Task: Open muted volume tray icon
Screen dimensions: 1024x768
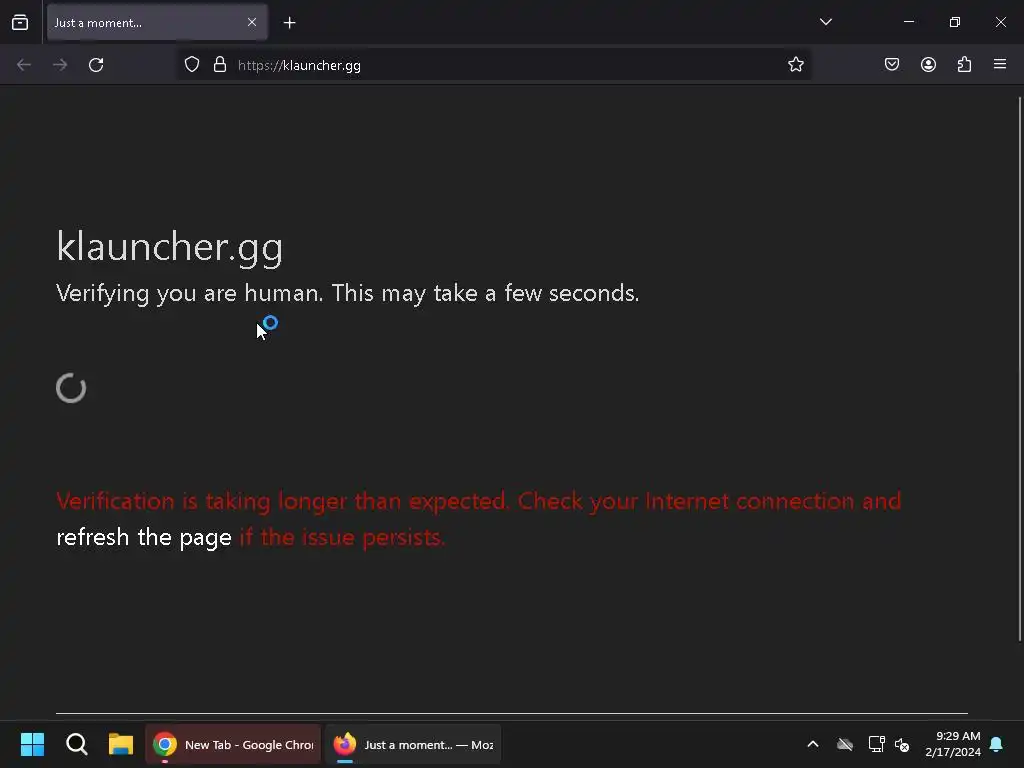Action: pos(903,744)
